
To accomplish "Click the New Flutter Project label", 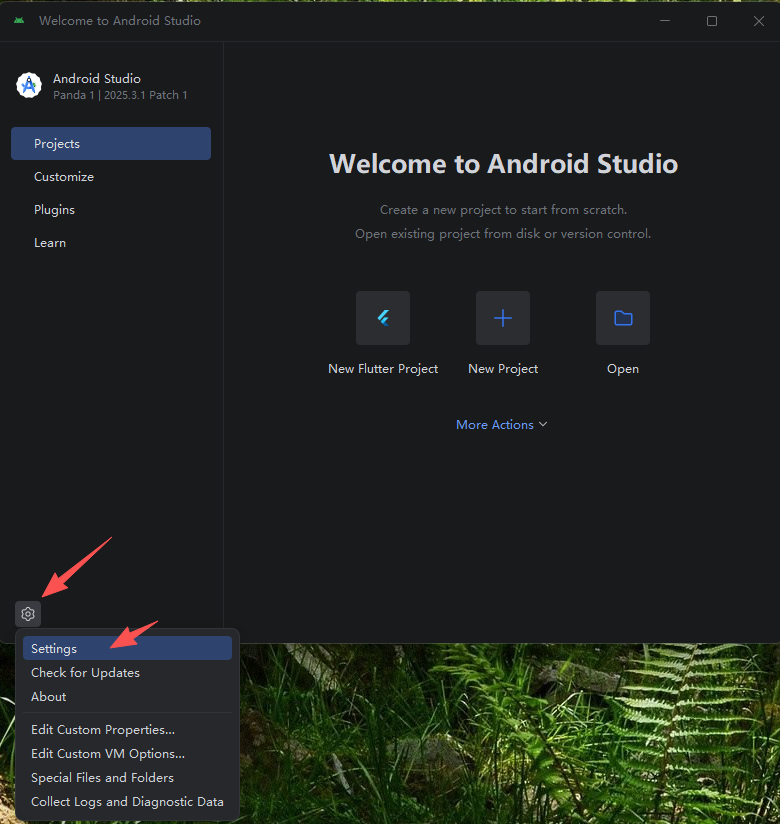I will click(383, 369).
